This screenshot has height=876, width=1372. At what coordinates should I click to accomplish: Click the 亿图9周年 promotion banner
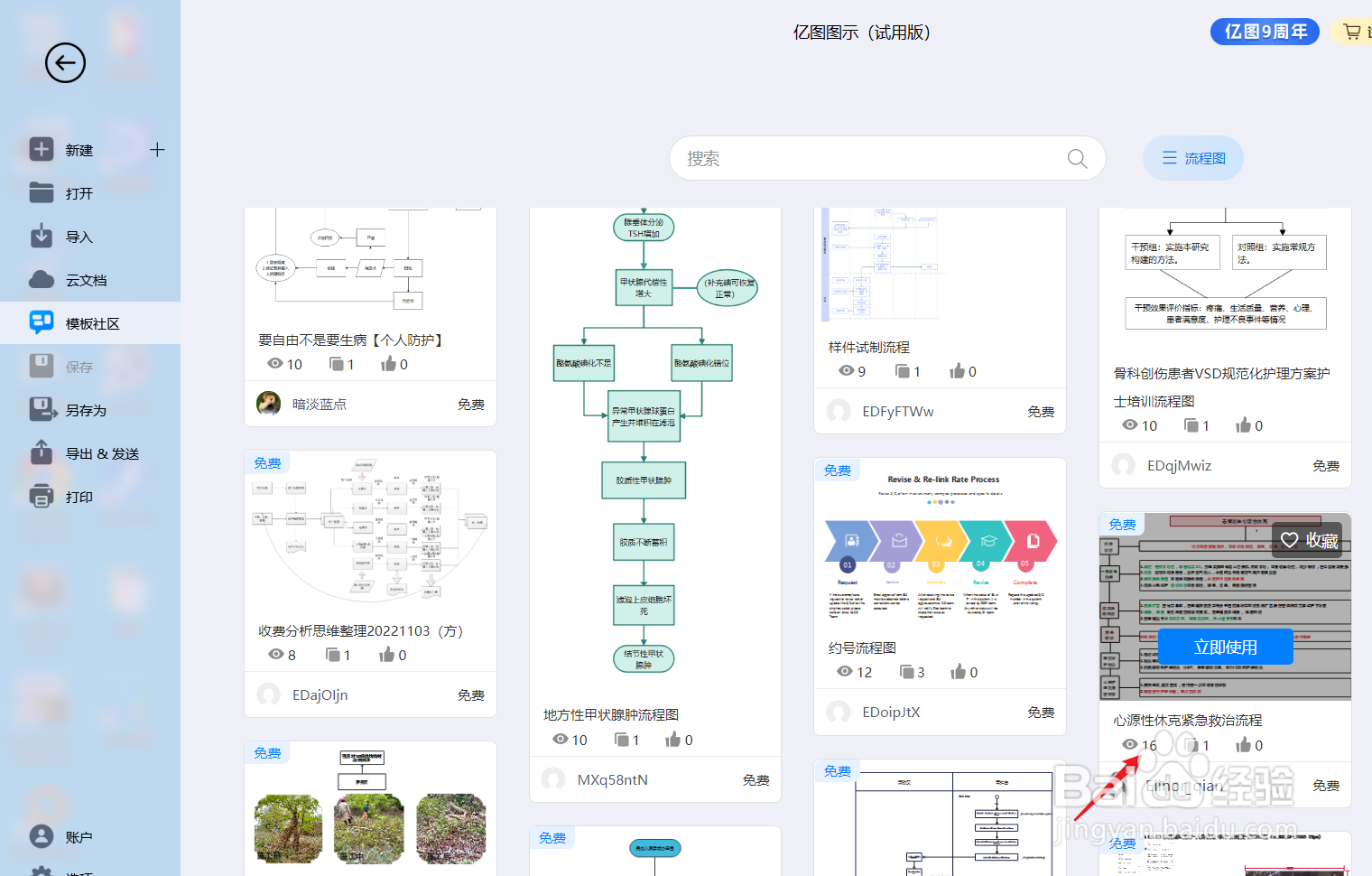[x=1265, y=31]
